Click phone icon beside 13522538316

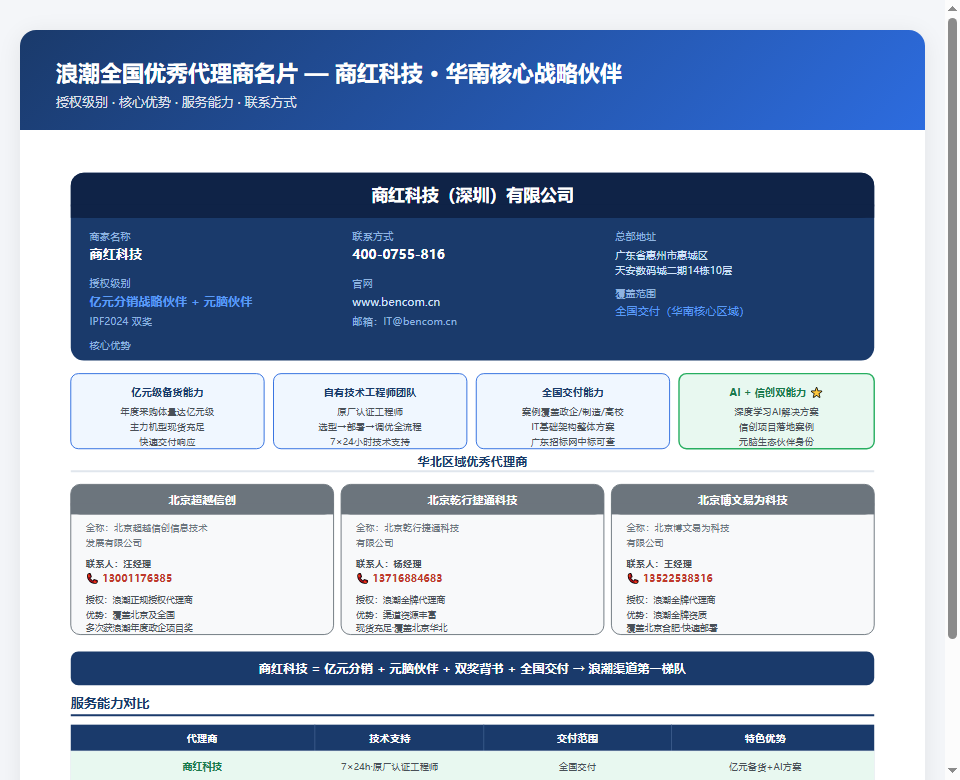633,579
